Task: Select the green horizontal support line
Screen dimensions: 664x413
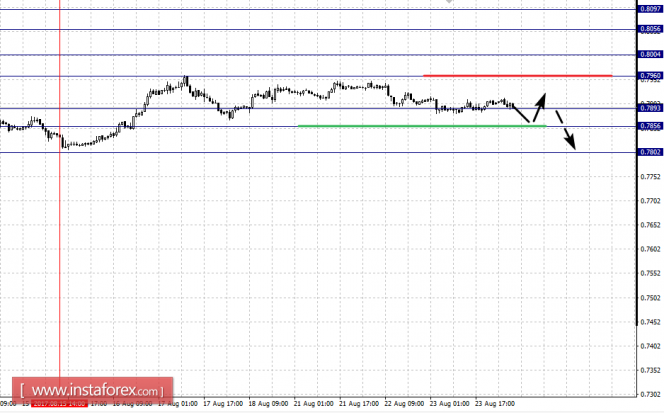Action: coord(420,126)
